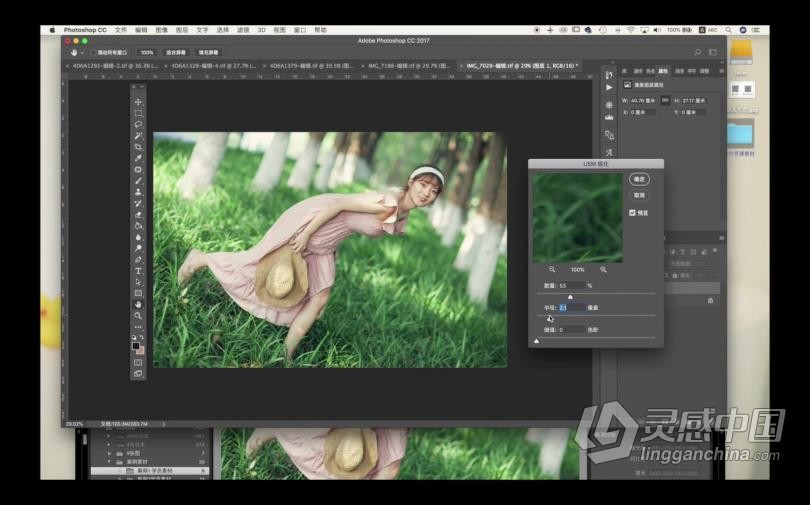
Task: Open the History panel icon
Action: pyautogui.click(x=609, y=75)
